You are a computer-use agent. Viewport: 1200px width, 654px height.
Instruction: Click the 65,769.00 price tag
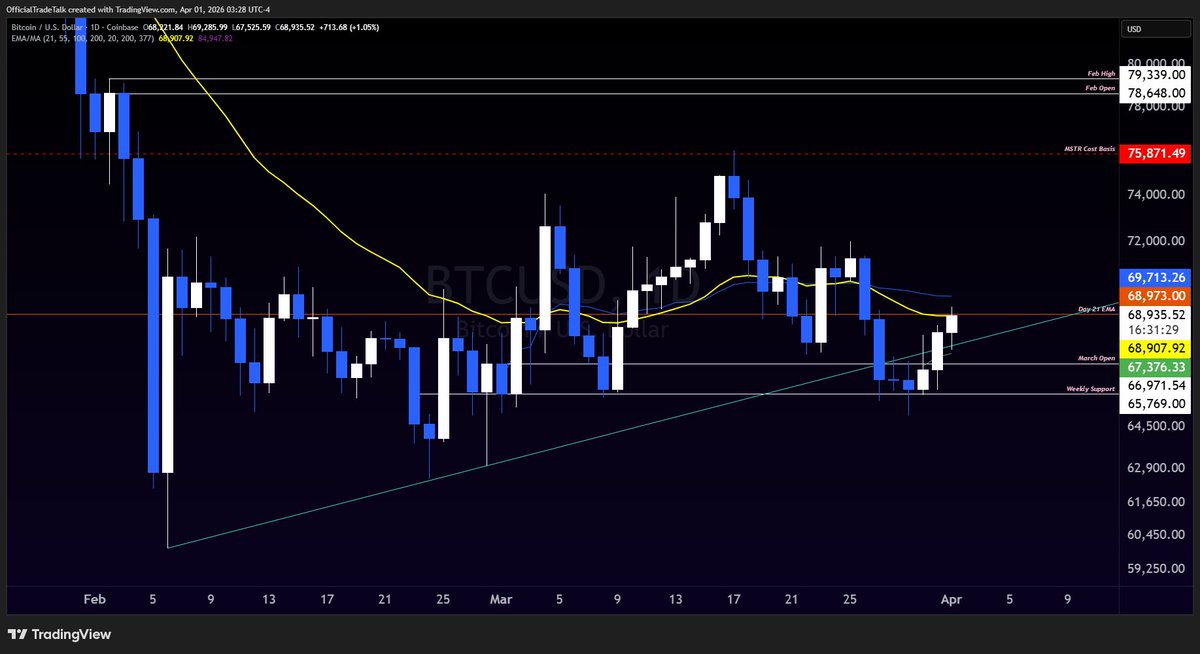click(x=1156, y=404)
